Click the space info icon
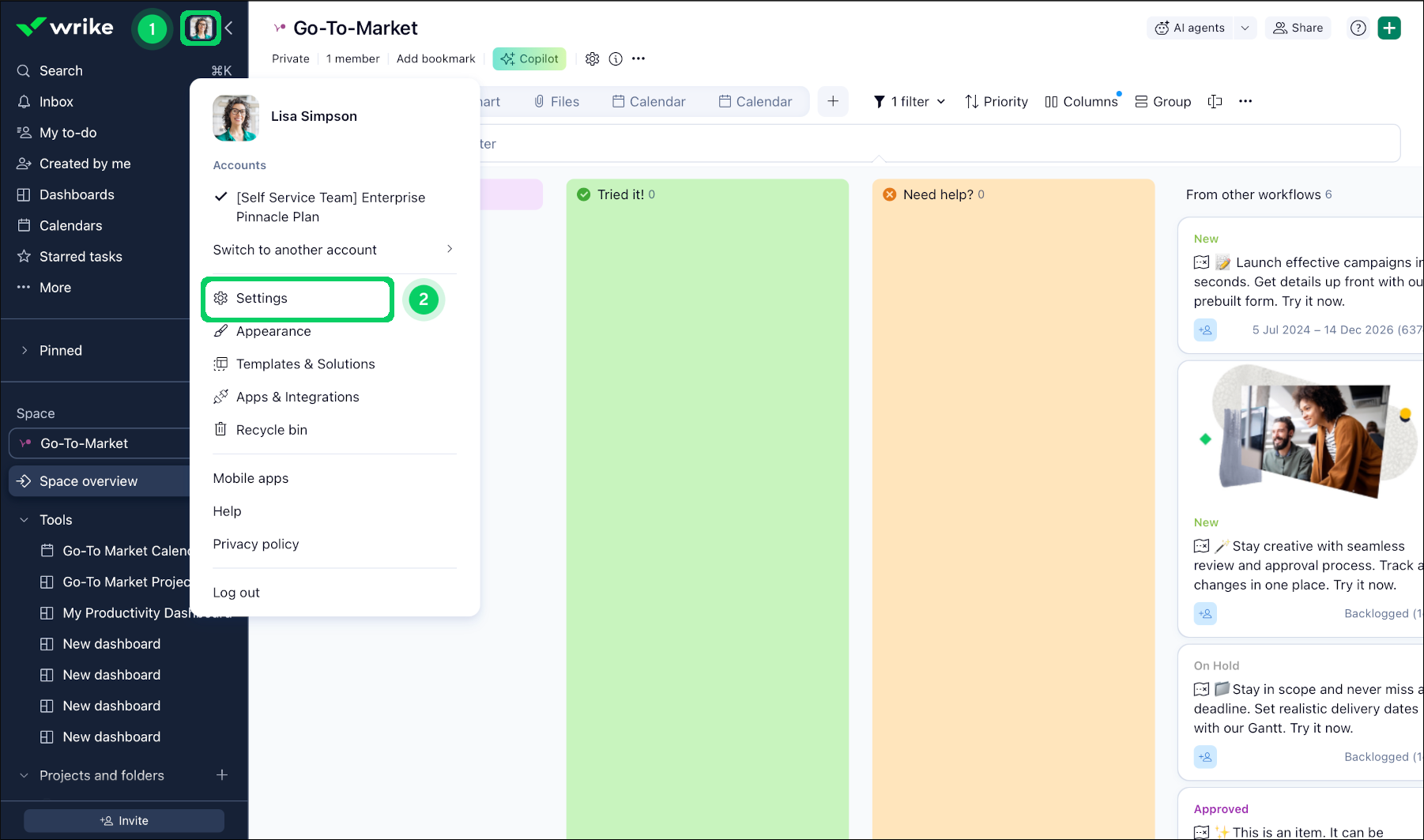This screenshot has width=1424, height=840. (x=616, y=58)
